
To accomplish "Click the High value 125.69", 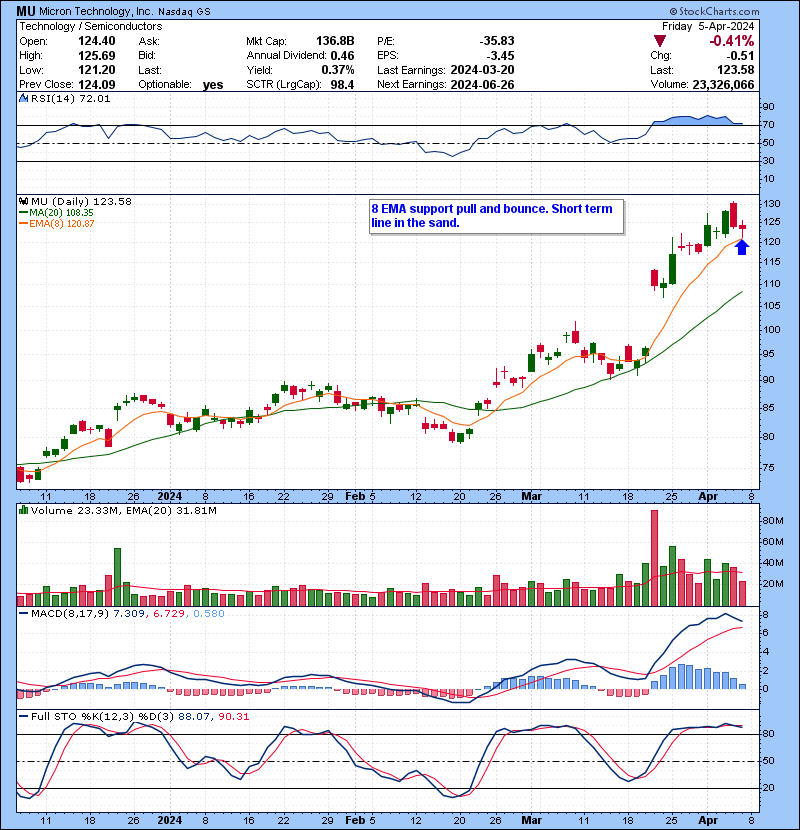I will click(x=97, y=56).
